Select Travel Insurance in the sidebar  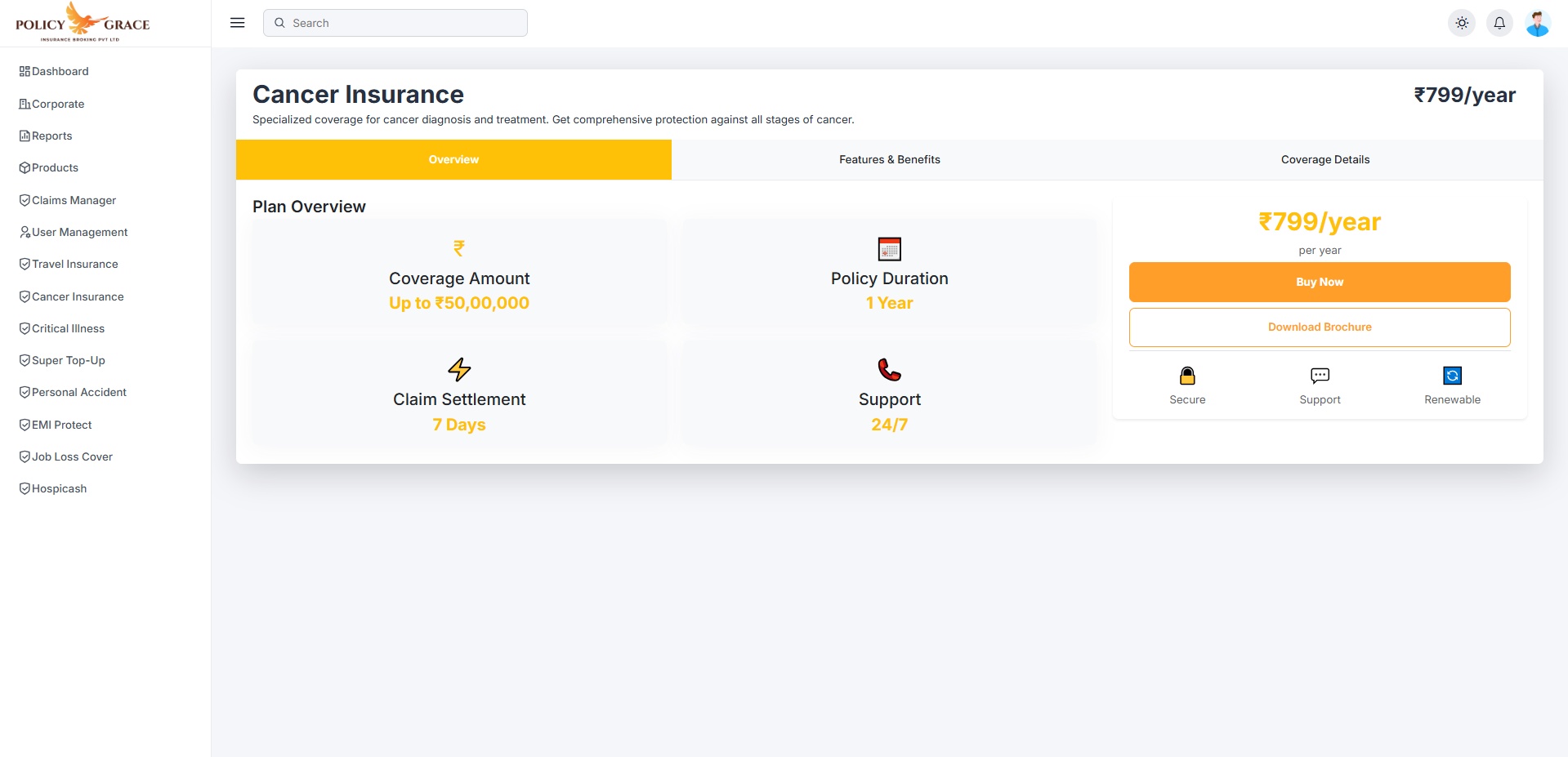(x=74, y=265)
